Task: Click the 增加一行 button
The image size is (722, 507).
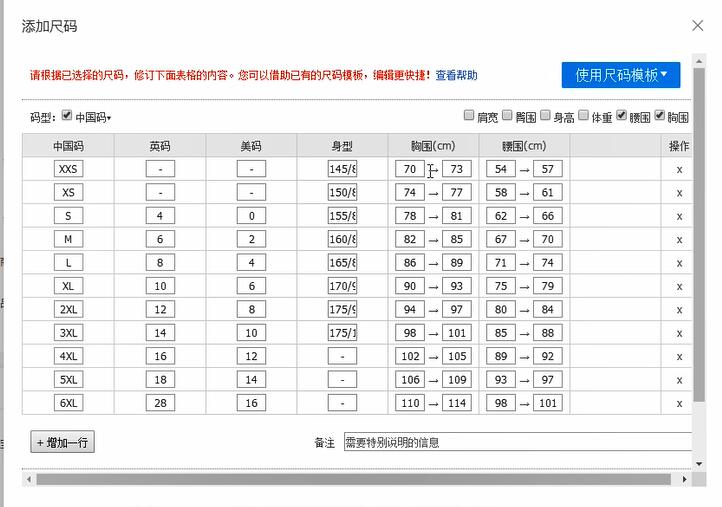Action: (63, 442)
